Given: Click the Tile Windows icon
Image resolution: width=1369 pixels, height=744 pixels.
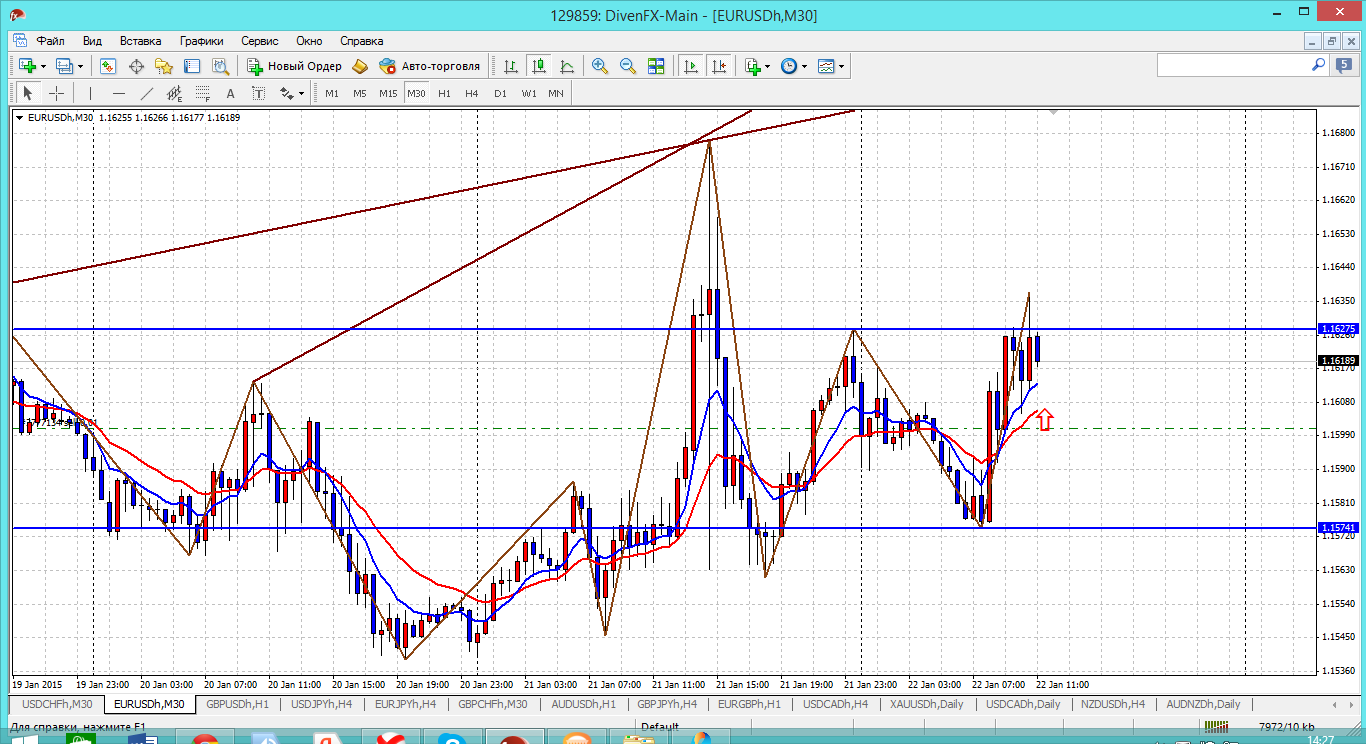Looking at the screenshot, I should point(656,66).
